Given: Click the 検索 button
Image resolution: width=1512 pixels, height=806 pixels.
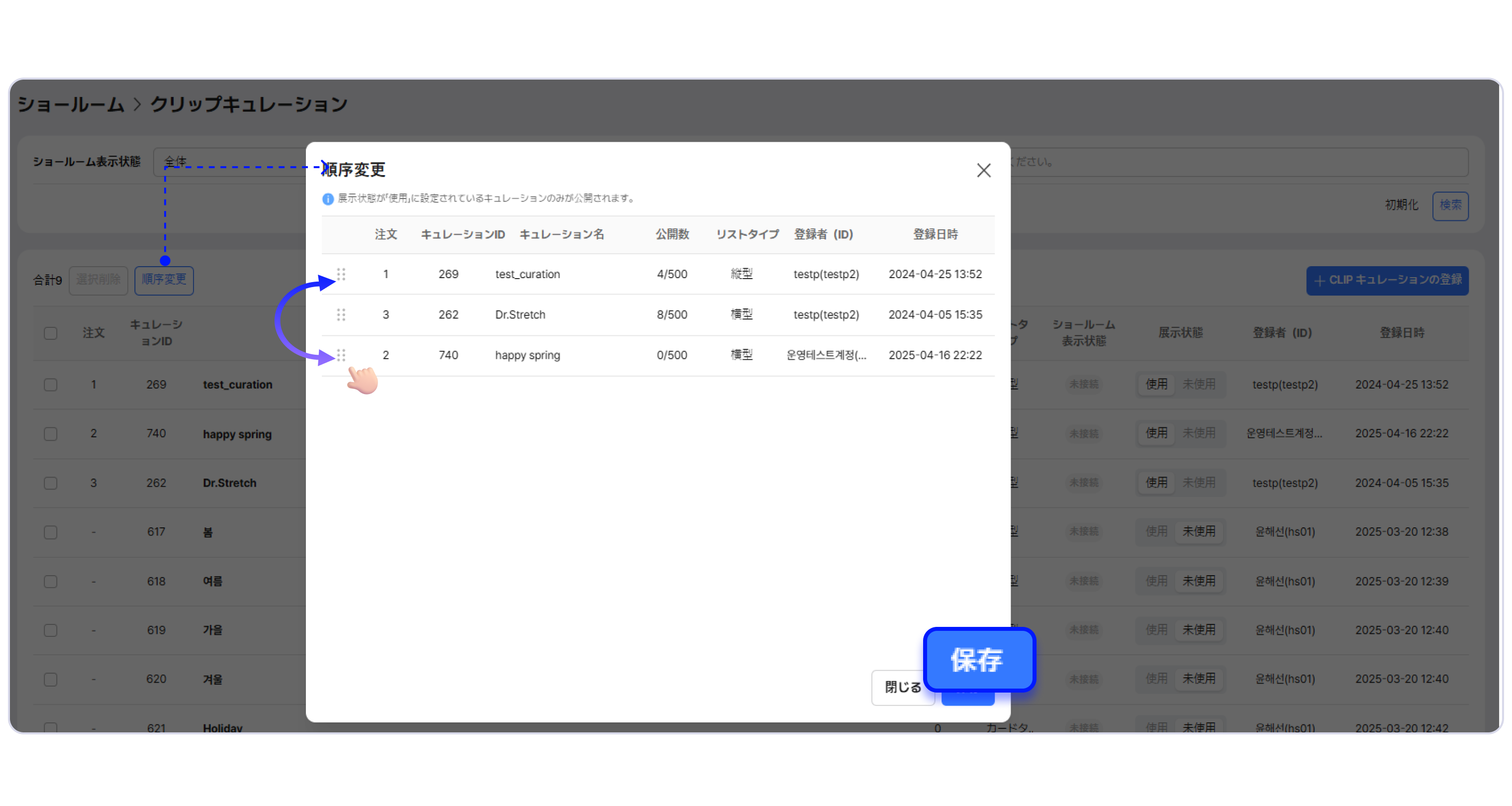Looking at the screenshot, I should [x=1450, y=205].
